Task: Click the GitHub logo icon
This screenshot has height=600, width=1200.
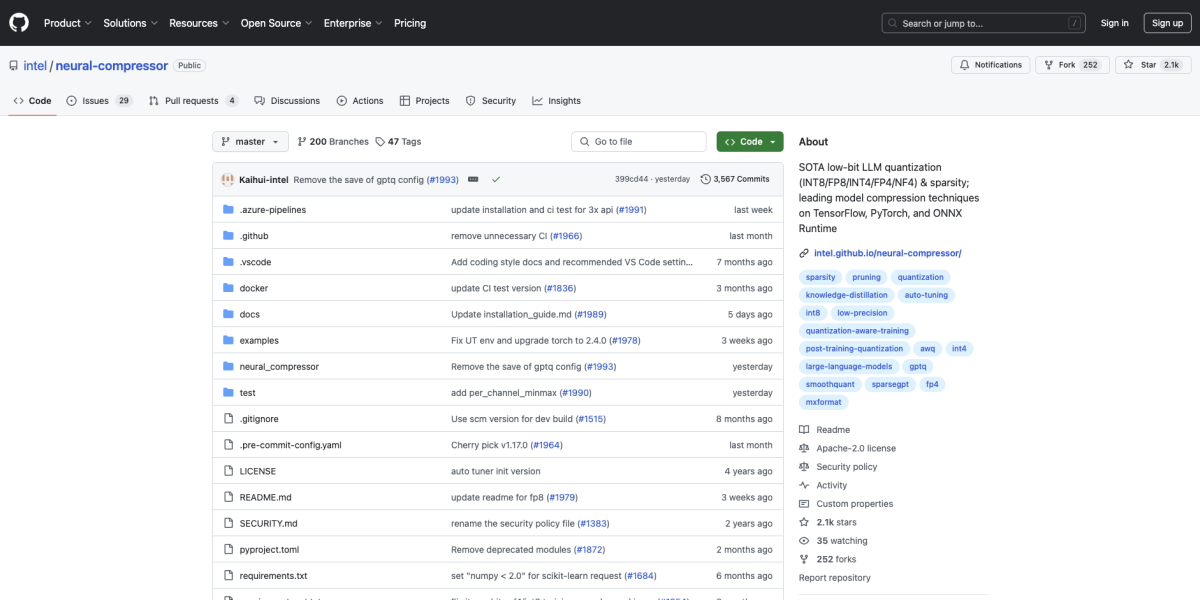Action: point(19,22)
